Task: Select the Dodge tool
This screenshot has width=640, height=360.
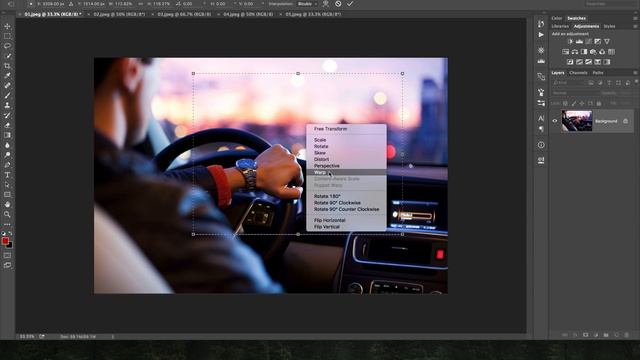Action: (7, 155)
